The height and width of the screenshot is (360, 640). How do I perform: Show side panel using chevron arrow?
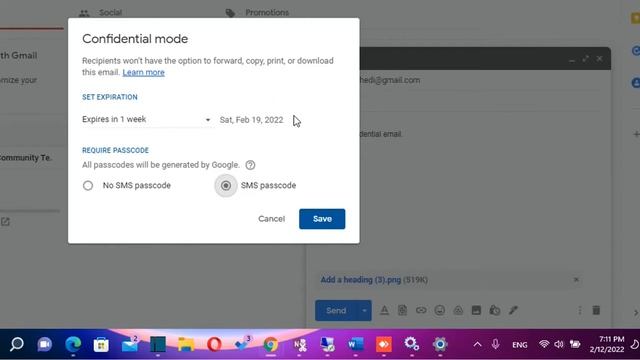636,313
